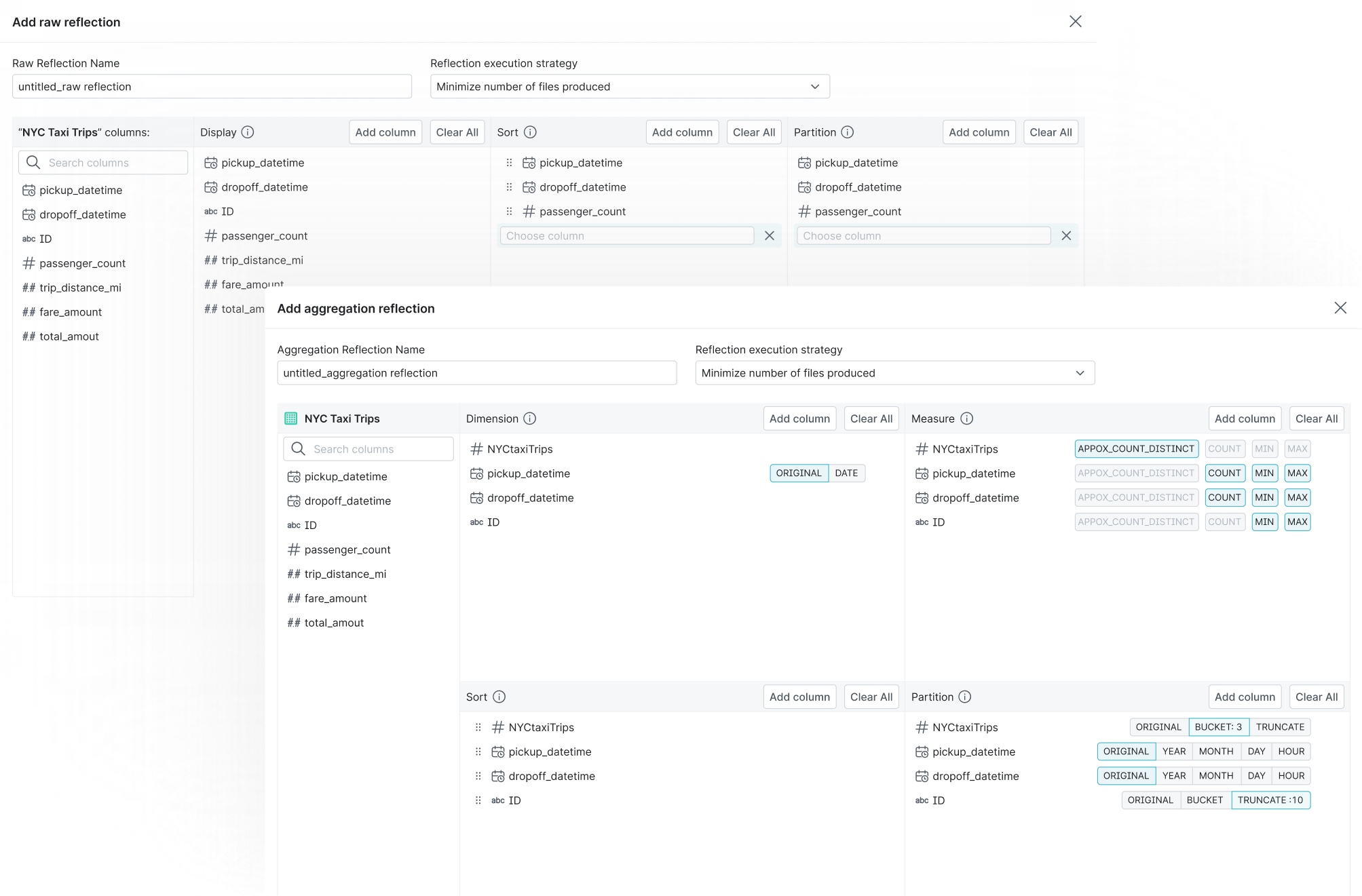Remove the empty Sort column row
The width and height of the screenshot is (1362, 896).
pos(770,236)
